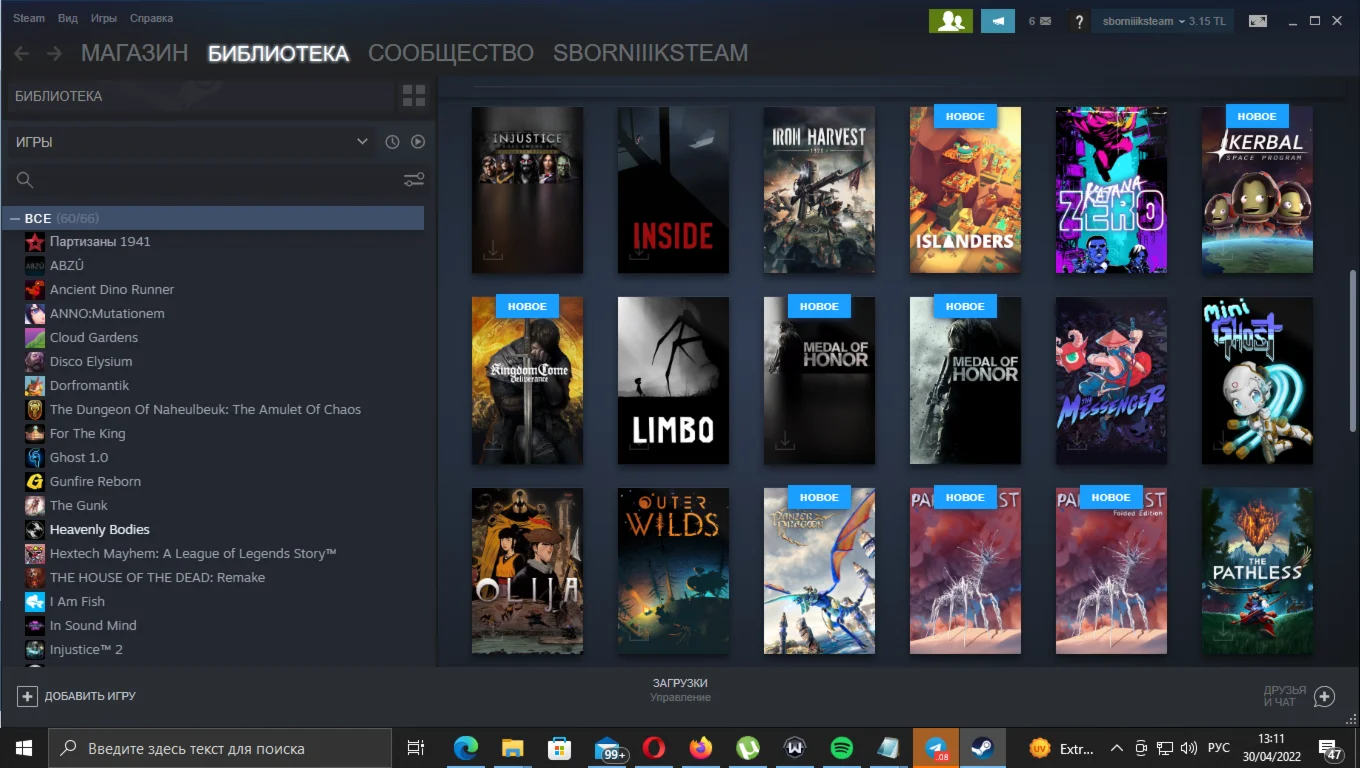Toggle sort by recent activity clock
The width and height of the screenshot is (1360, 768).
pyautogui.click(x=392, y=142)
